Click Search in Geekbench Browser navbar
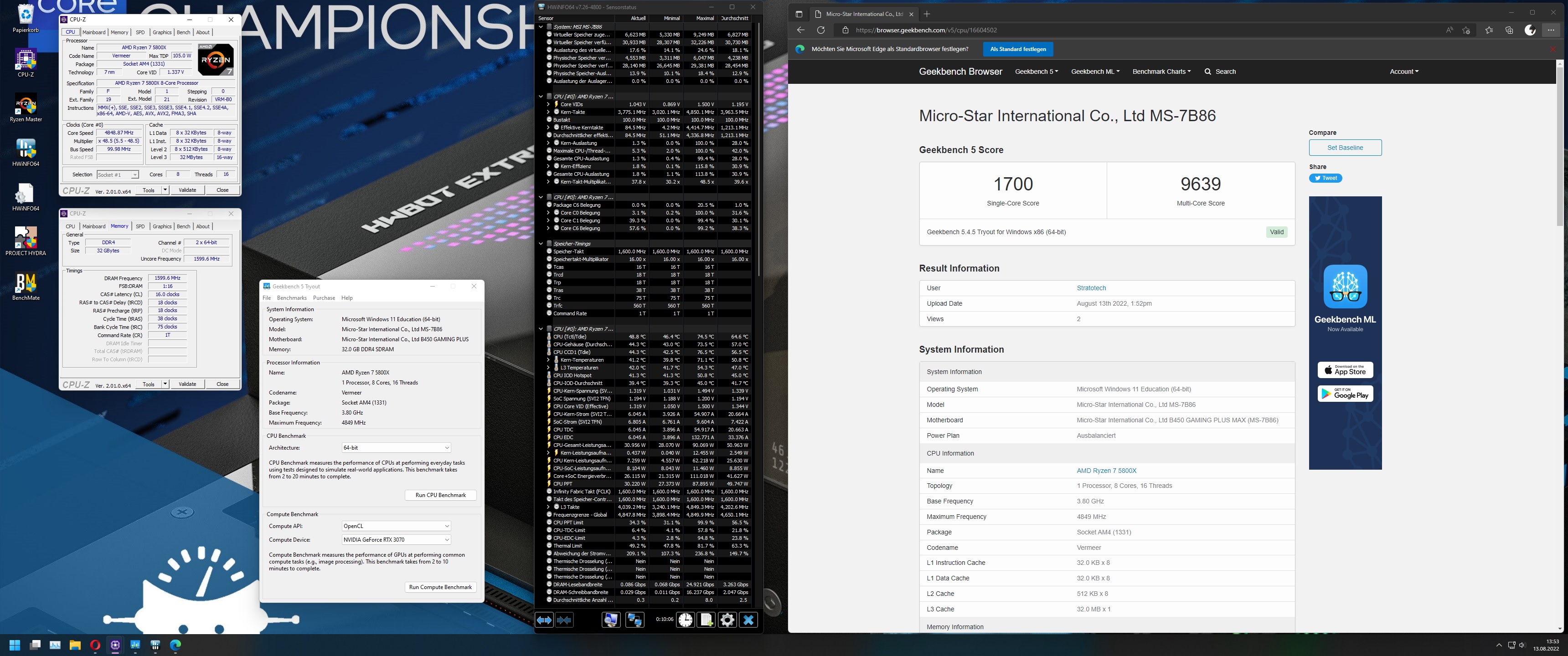 click(1219, 71)
